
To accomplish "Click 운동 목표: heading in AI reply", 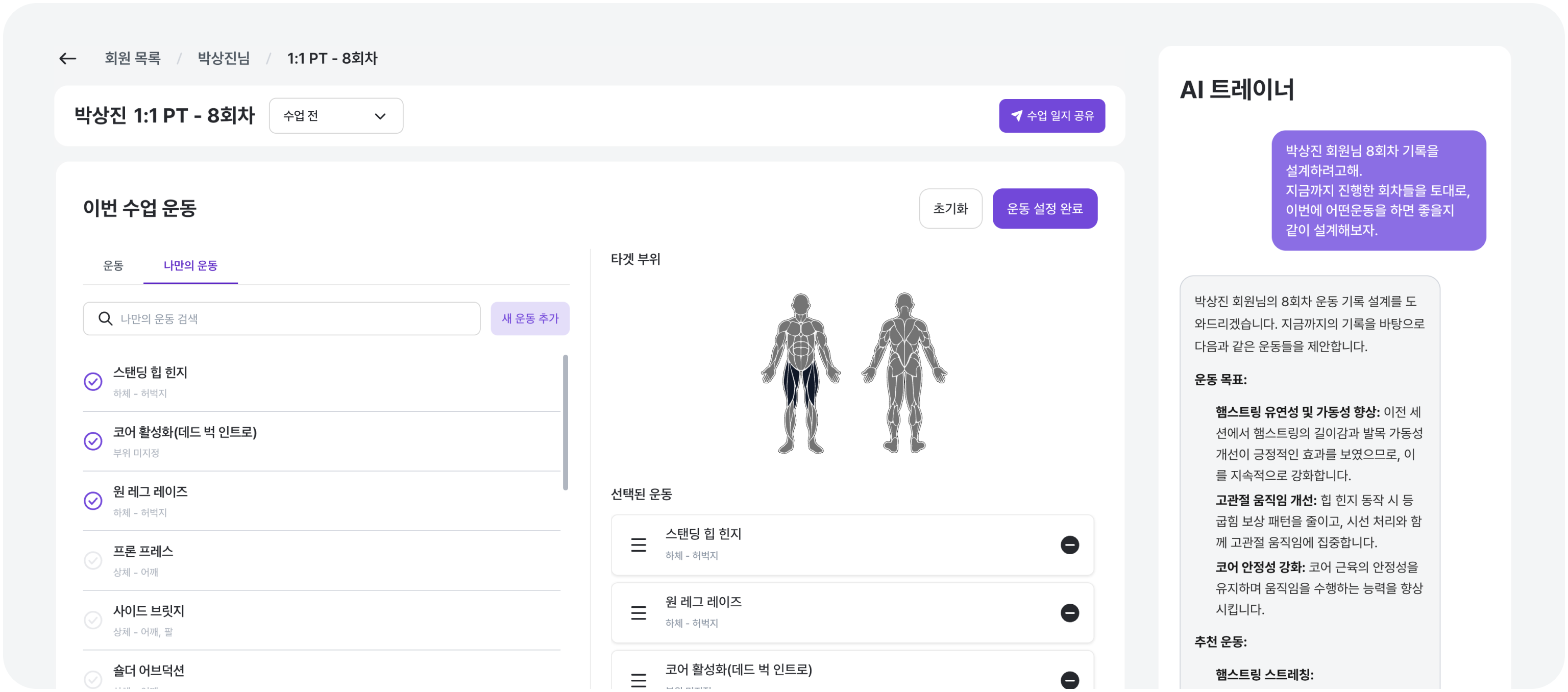I will coord(1220,380).
